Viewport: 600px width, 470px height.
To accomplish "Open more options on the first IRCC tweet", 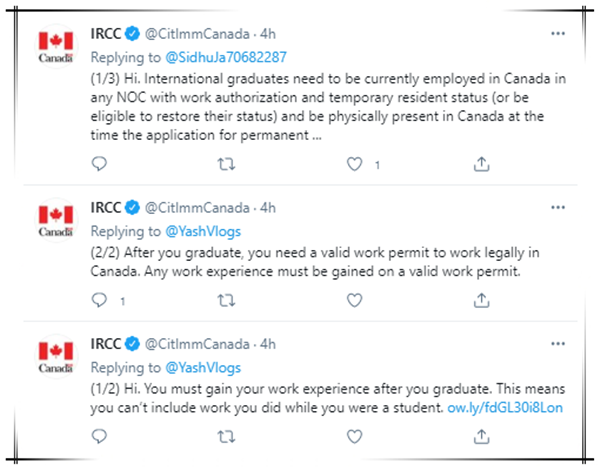I will (558, 34).
